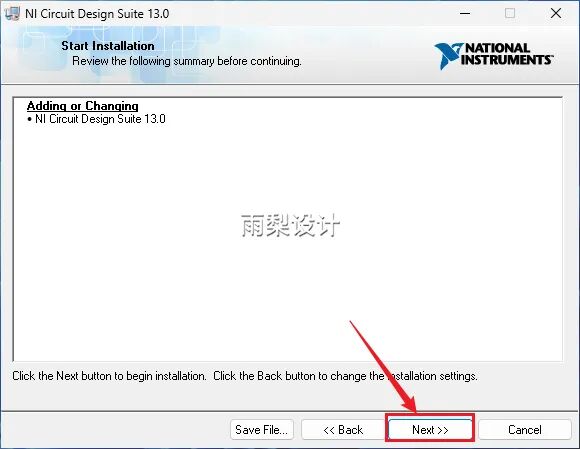This screenshot has width=580, height=449.
Task: Click the installer icon in the title bar
Action: tap(12, 14)
